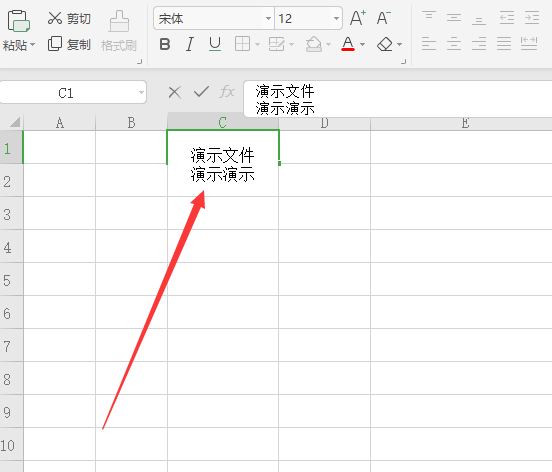This screenshot has width=552, height=472.
Task: Increase indent icon
Action: point(532,17)
